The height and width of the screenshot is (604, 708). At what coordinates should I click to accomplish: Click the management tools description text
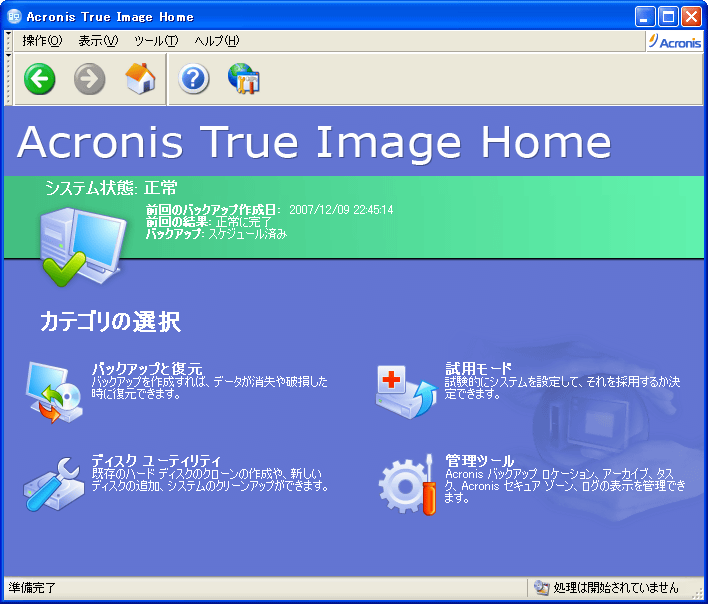[565, 486]
